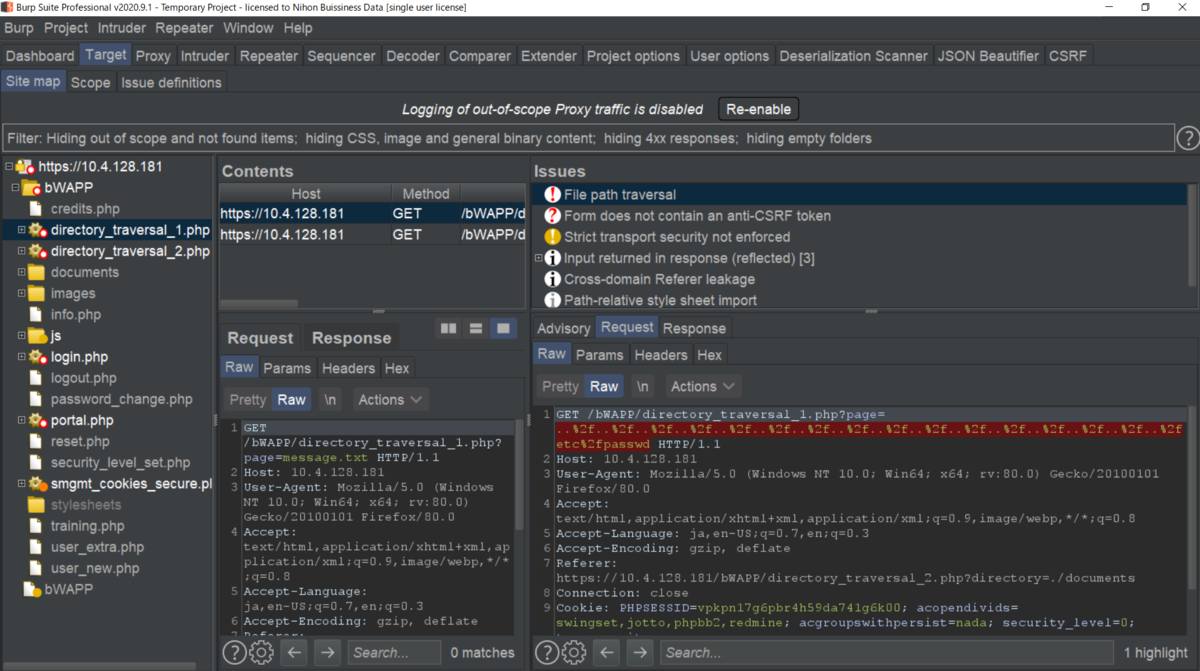The height and width of the screenshot is (671, 1200).
Task: Click the Cross-domain Referer leakage info icon
Action: pos(552,279)
